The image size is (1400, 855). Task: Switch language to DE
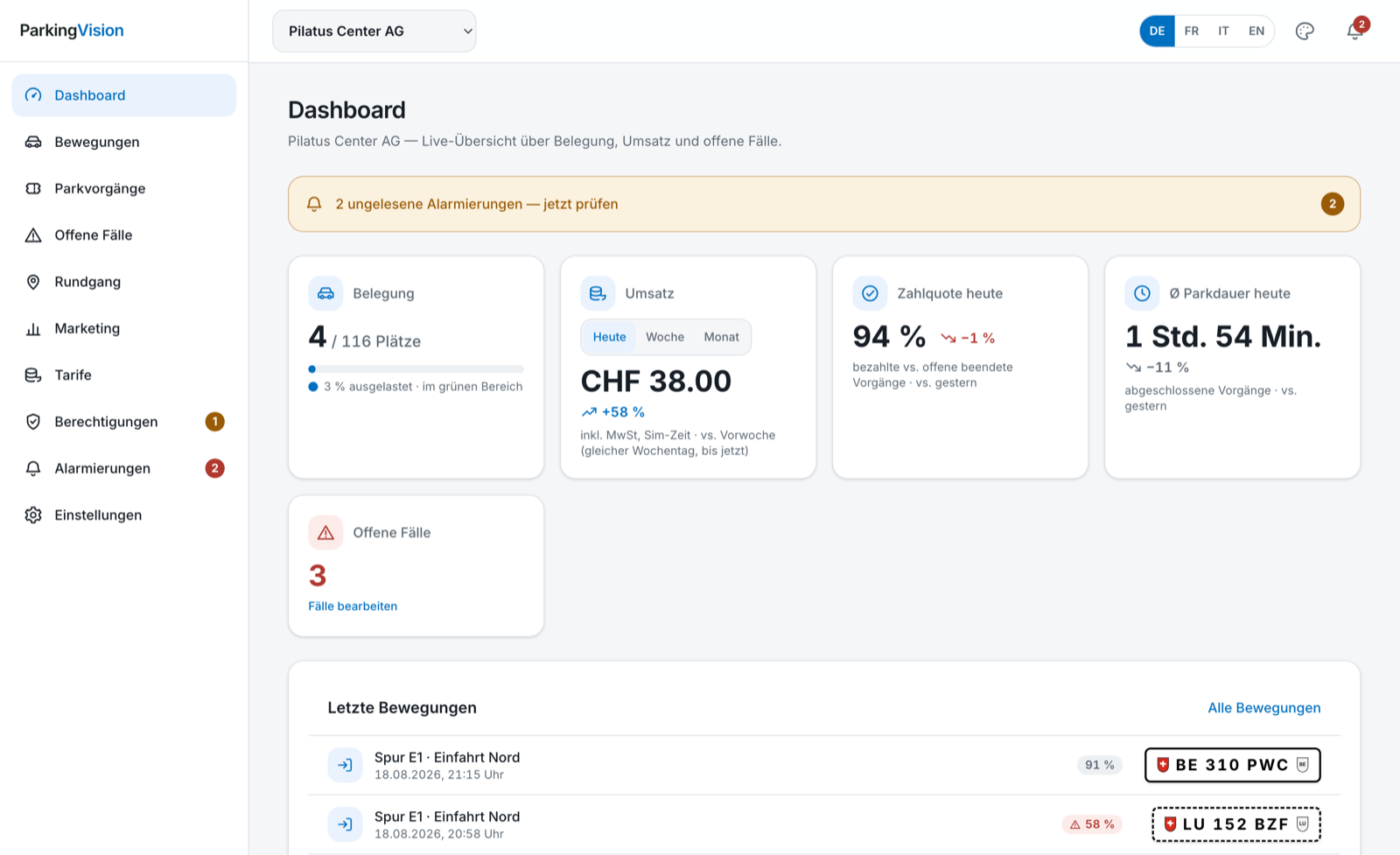[x=1157, y=32]
